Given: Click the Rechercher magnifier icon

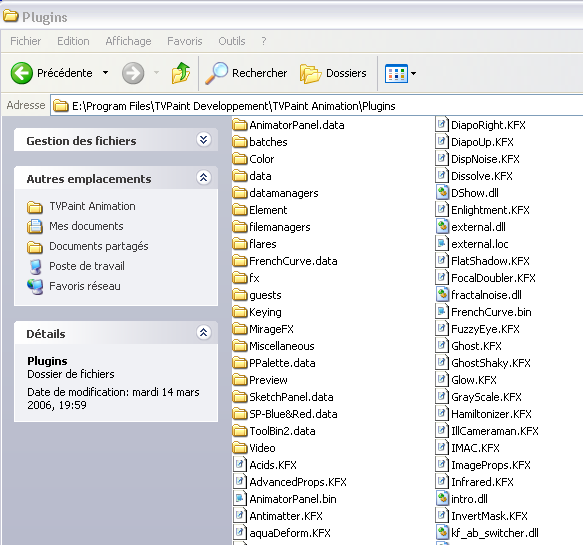Looking at the screenshot, I should pos(216,73).
